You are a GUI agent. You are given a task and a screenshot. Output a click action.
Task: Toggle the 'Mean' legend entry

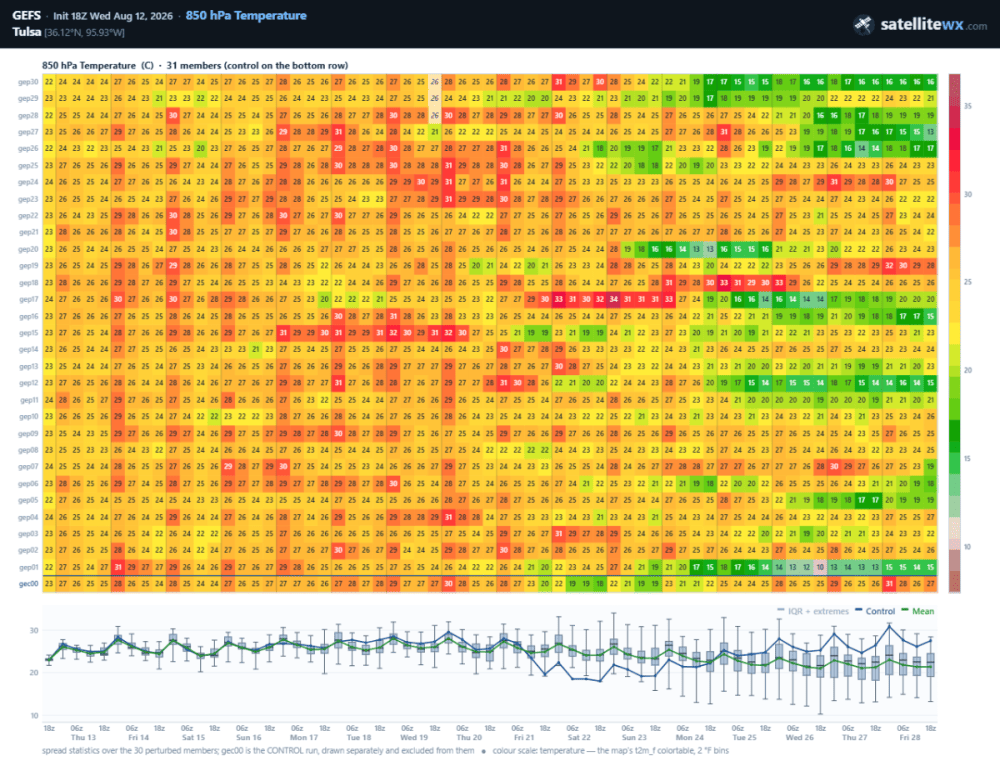[918, 611]
